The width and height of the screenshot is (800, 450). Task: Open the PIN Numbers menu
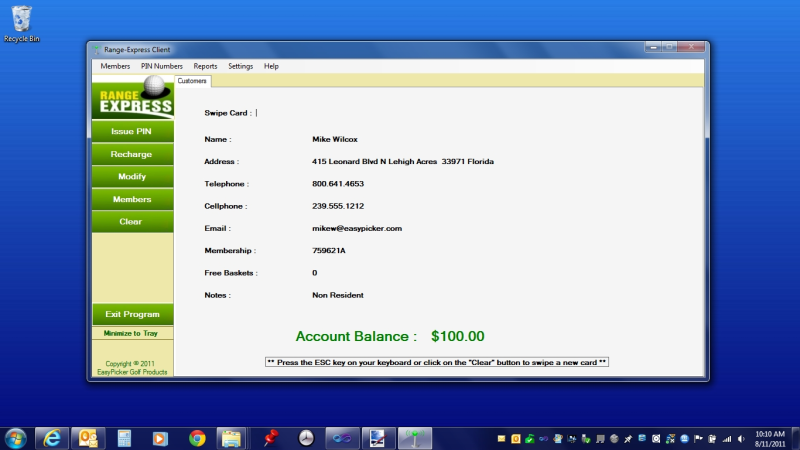(x=161, y=66)
